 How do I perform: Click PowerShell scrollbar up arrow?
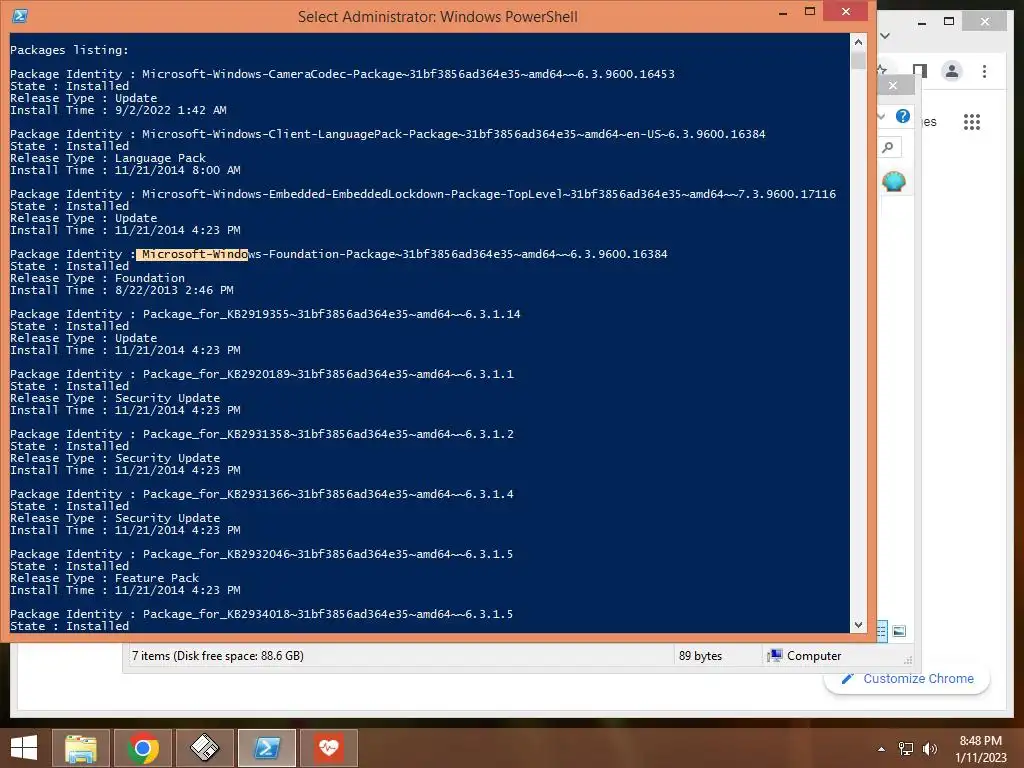(x=858, y=42)
